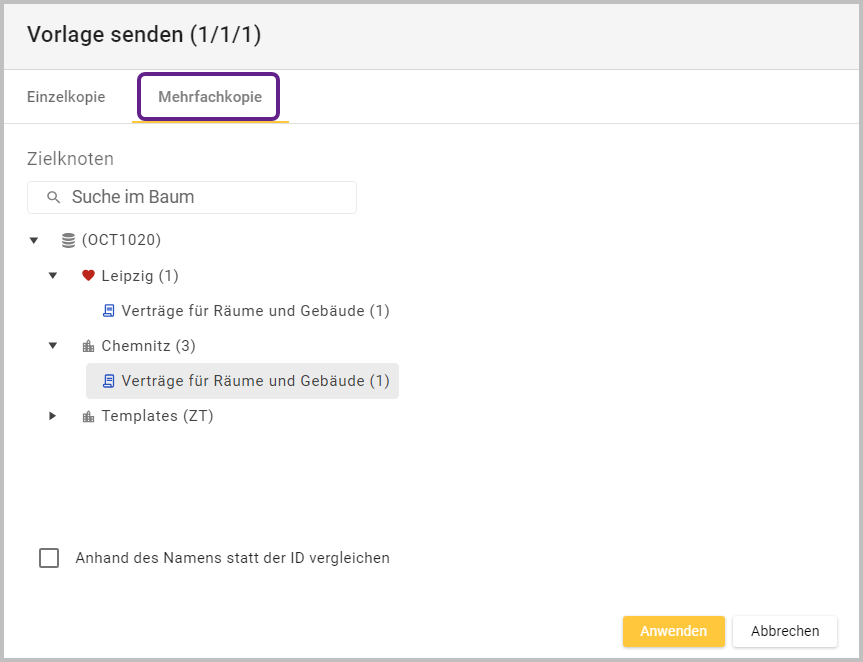This screenshot has width=863, height=662.
Task: Select the Chemnitz (3) tree entry
Action: [148, 346]
